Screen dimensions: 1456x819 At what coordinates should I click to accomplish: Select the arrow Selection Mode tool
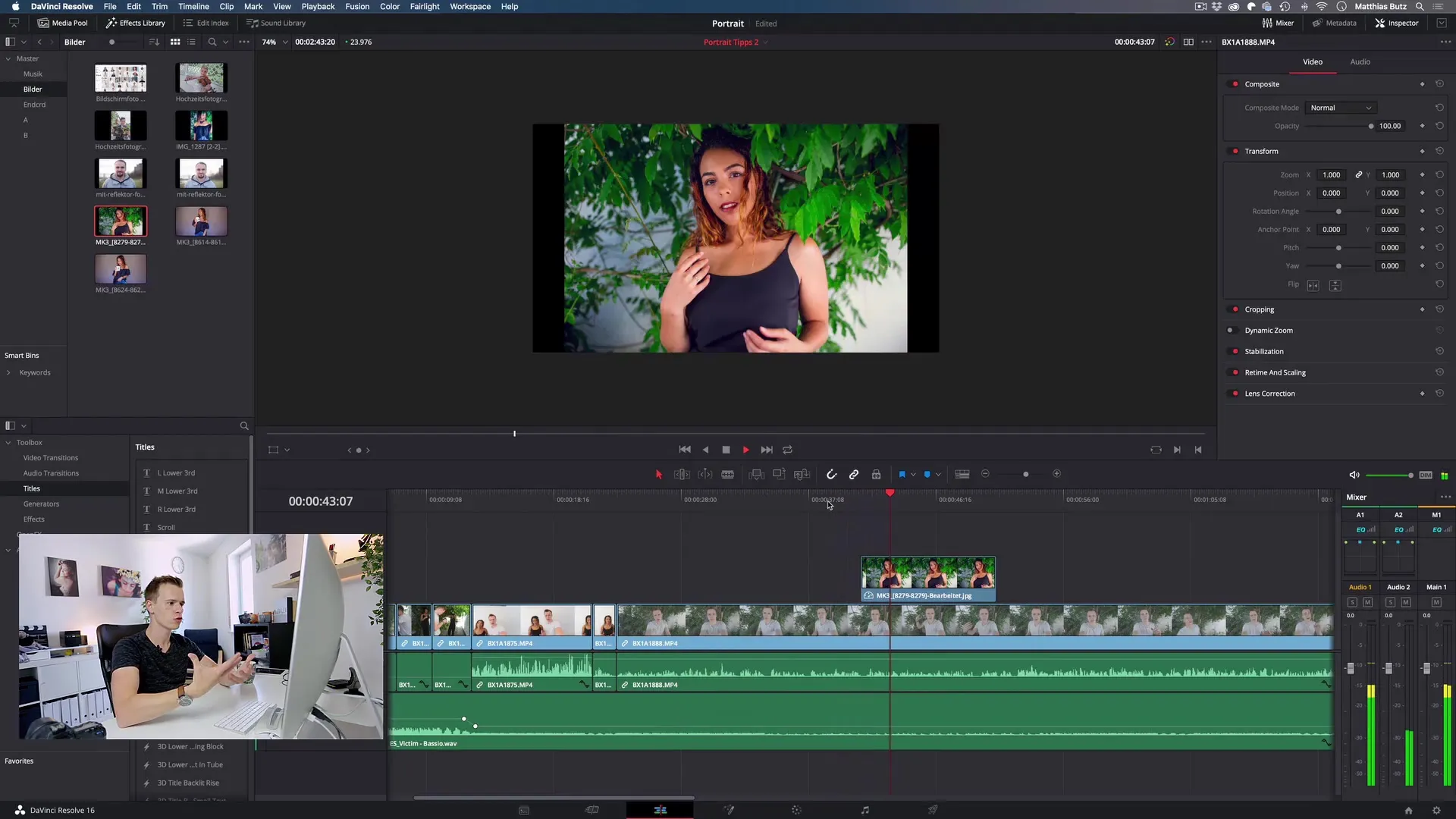658,474
